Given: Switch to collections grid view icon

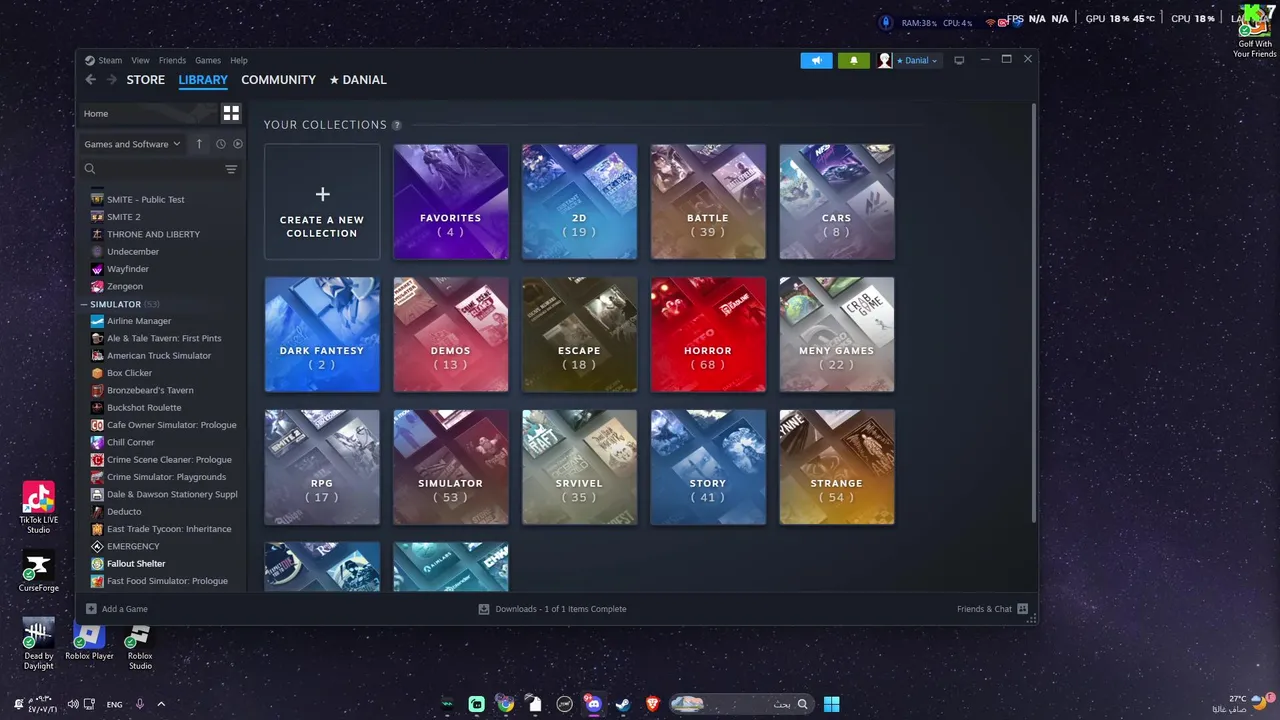Looking at the screenshot, I should [x=231, y=113].
